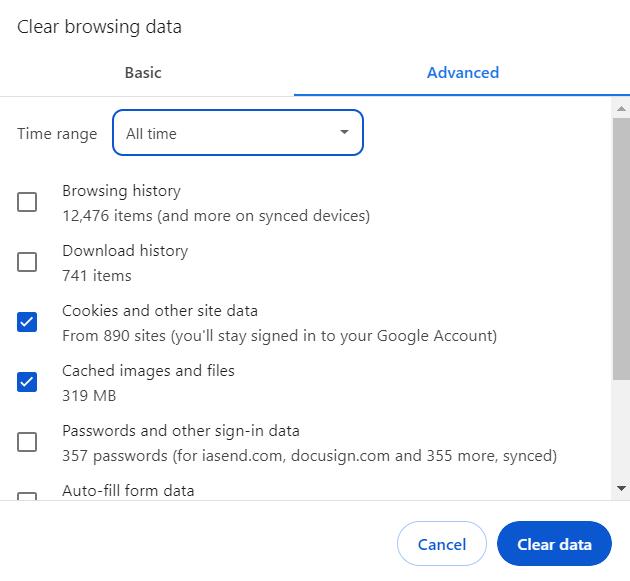The image size is (630, 581).
Task: Click the 'Auto-fill form data' label
Action: coord(128,491)
